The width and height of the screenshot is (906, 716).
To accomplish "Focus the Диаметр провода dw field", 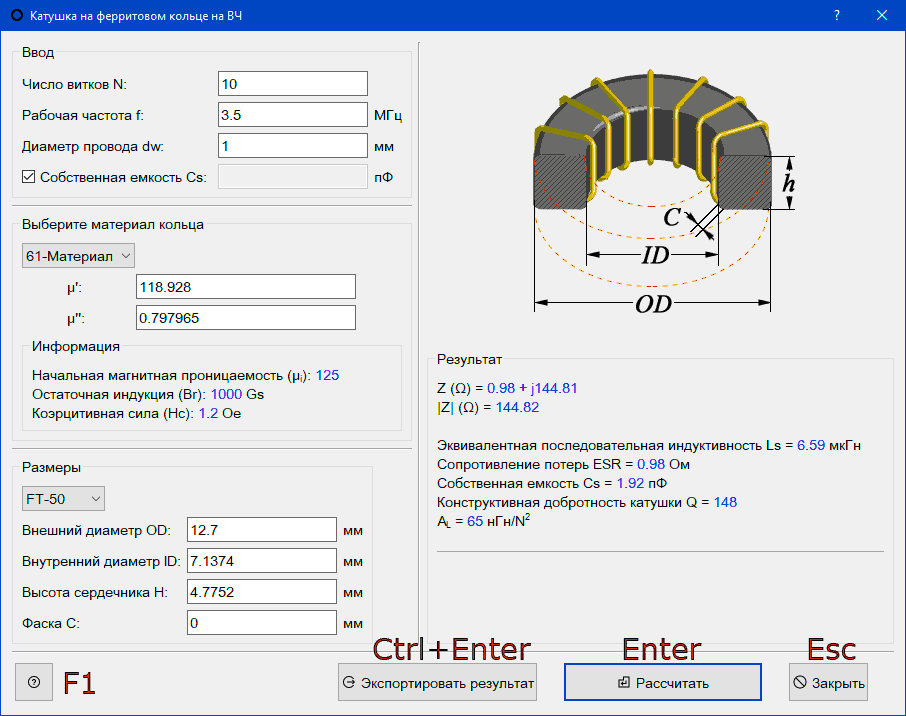I will point(293,146).
